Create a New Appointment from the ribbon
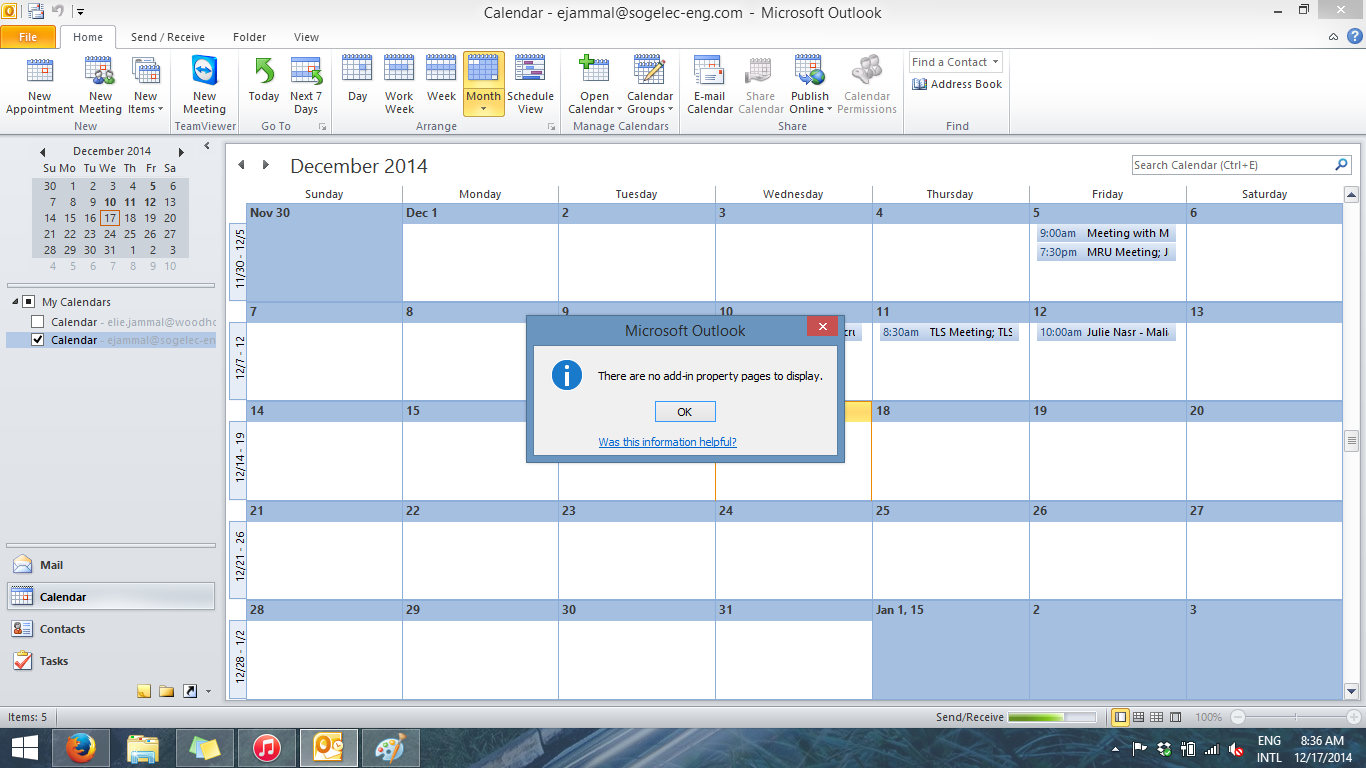Image resolution: width=1366 pixels, height=768 pixels. click(40, 86)
